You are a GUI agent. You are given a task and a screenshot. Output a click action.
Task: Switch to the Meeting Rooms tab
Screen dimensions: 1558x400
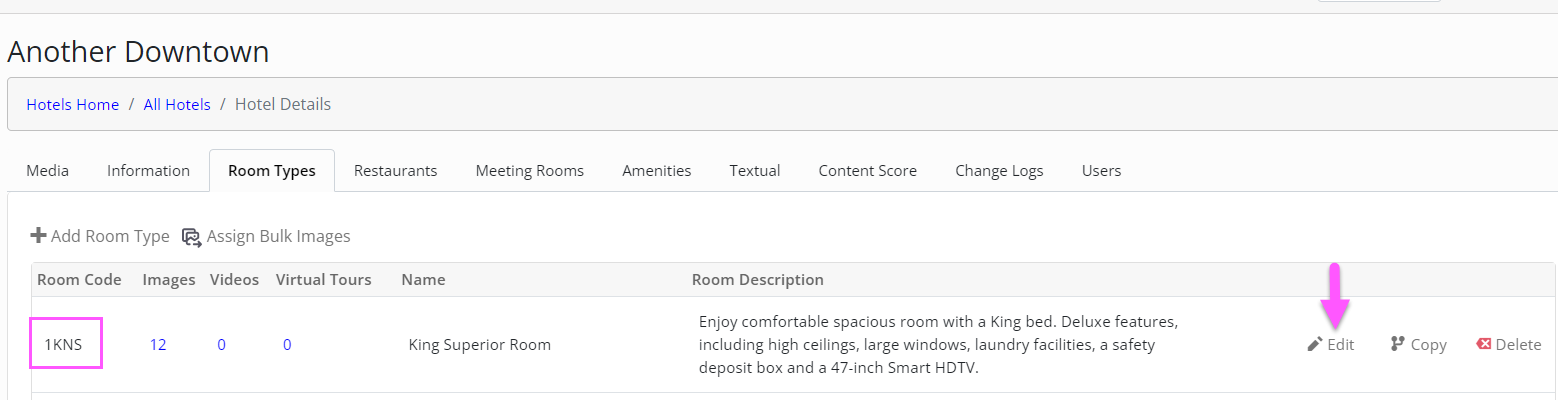[530, 171]
